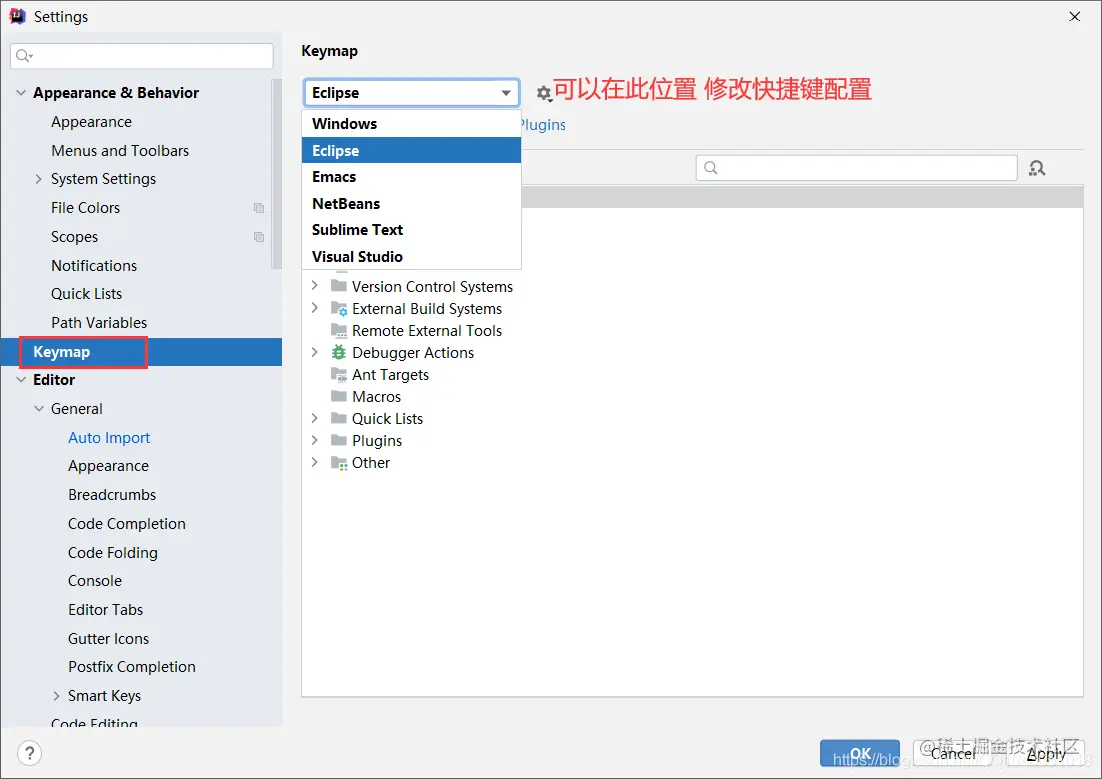The height and width of the screenshot is (779, 1102).
Task: Collapse the Appearance & Behavior section
Action: (x=21, y=93)
